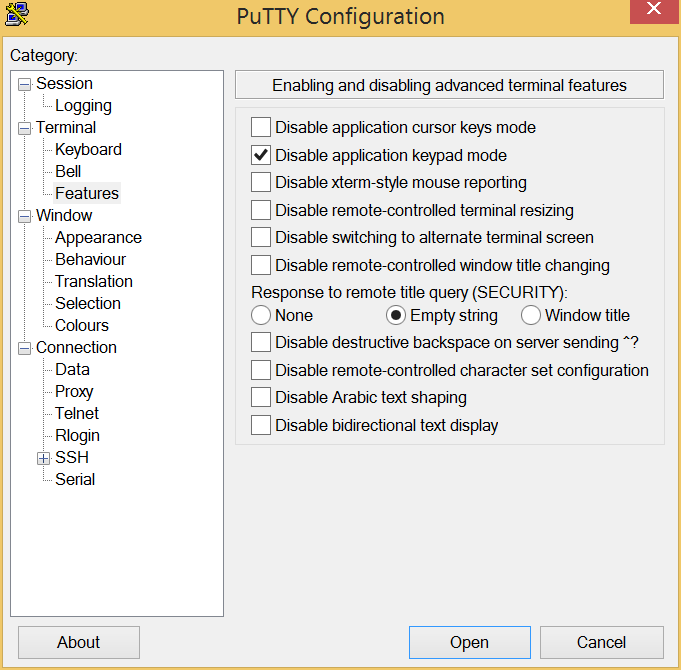Open the Behaviour category

click(90, 259)
